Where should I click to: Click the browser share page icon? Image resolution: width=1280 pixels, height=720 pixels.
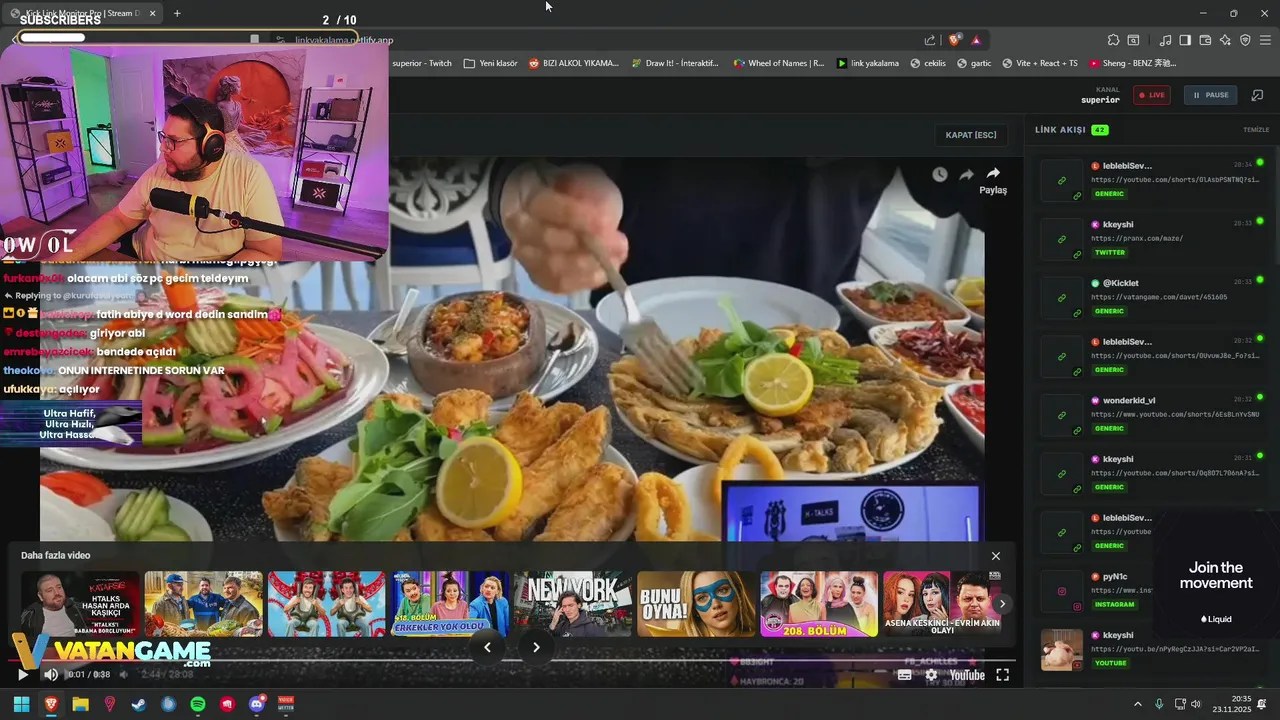[930, 40]
